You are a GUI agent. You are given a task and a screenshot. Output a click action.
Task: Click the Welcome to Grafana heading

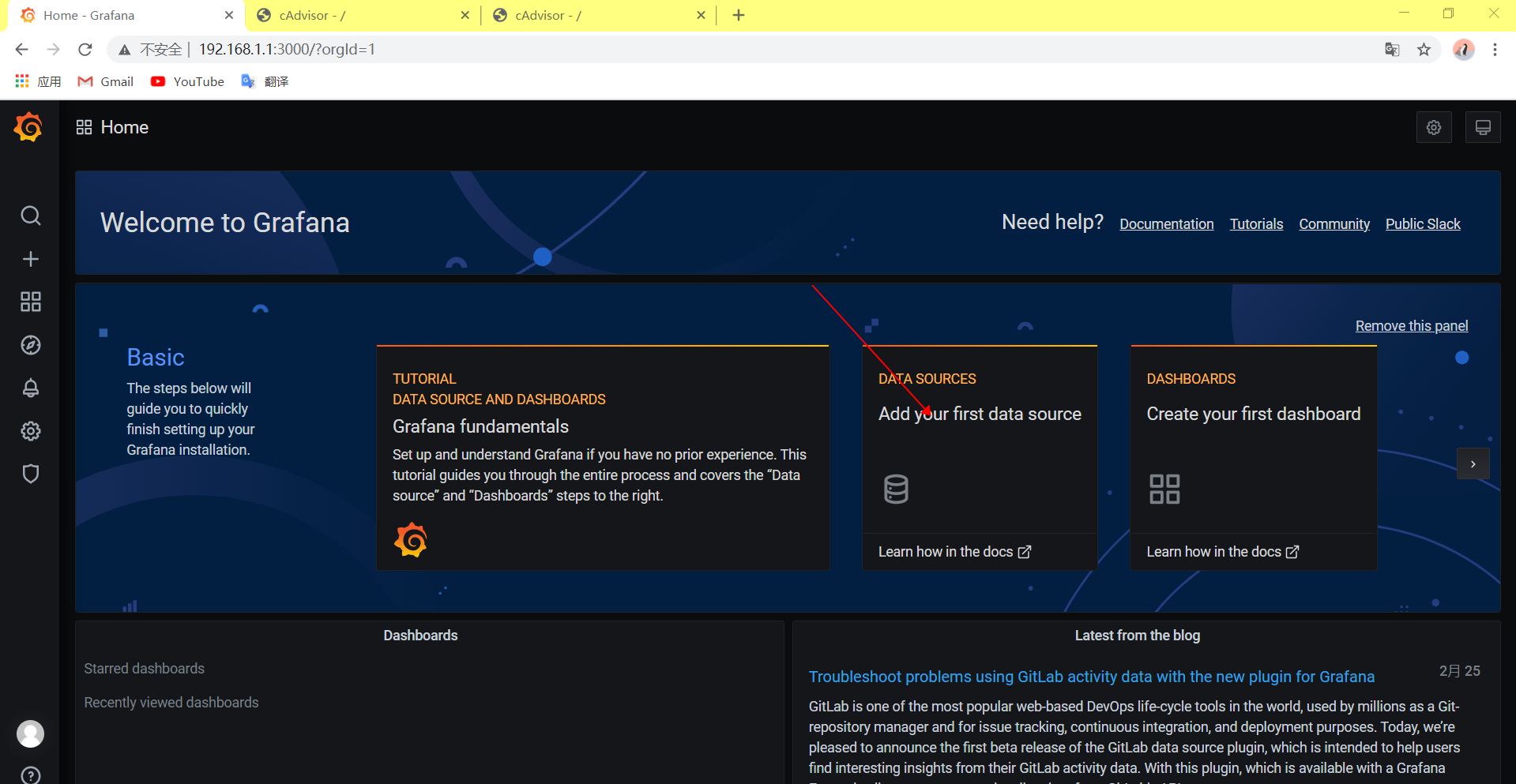click(225, 223)
